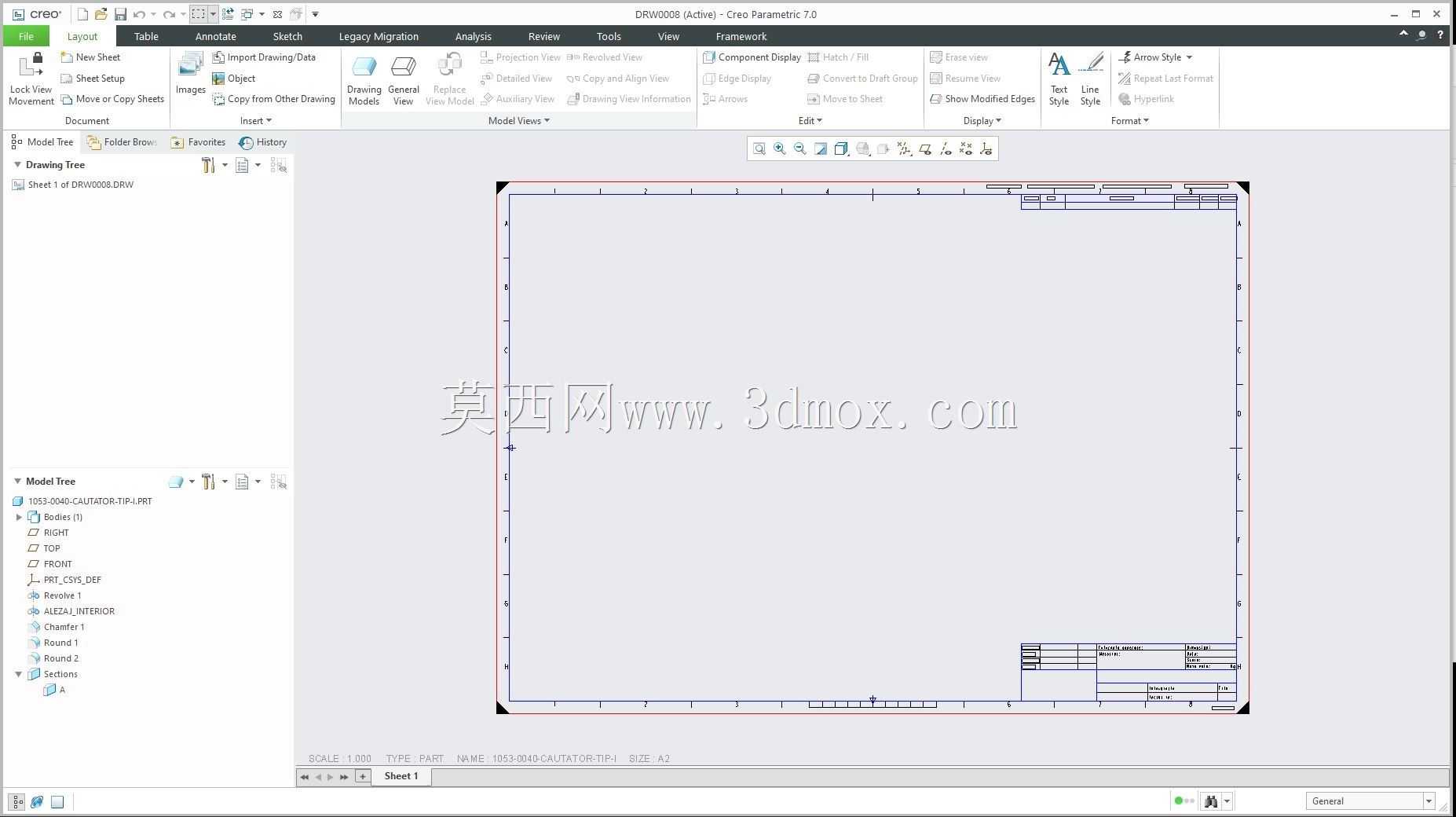
Task: Switch to the Sketch ribbon tab
Action: pos(287,36)
